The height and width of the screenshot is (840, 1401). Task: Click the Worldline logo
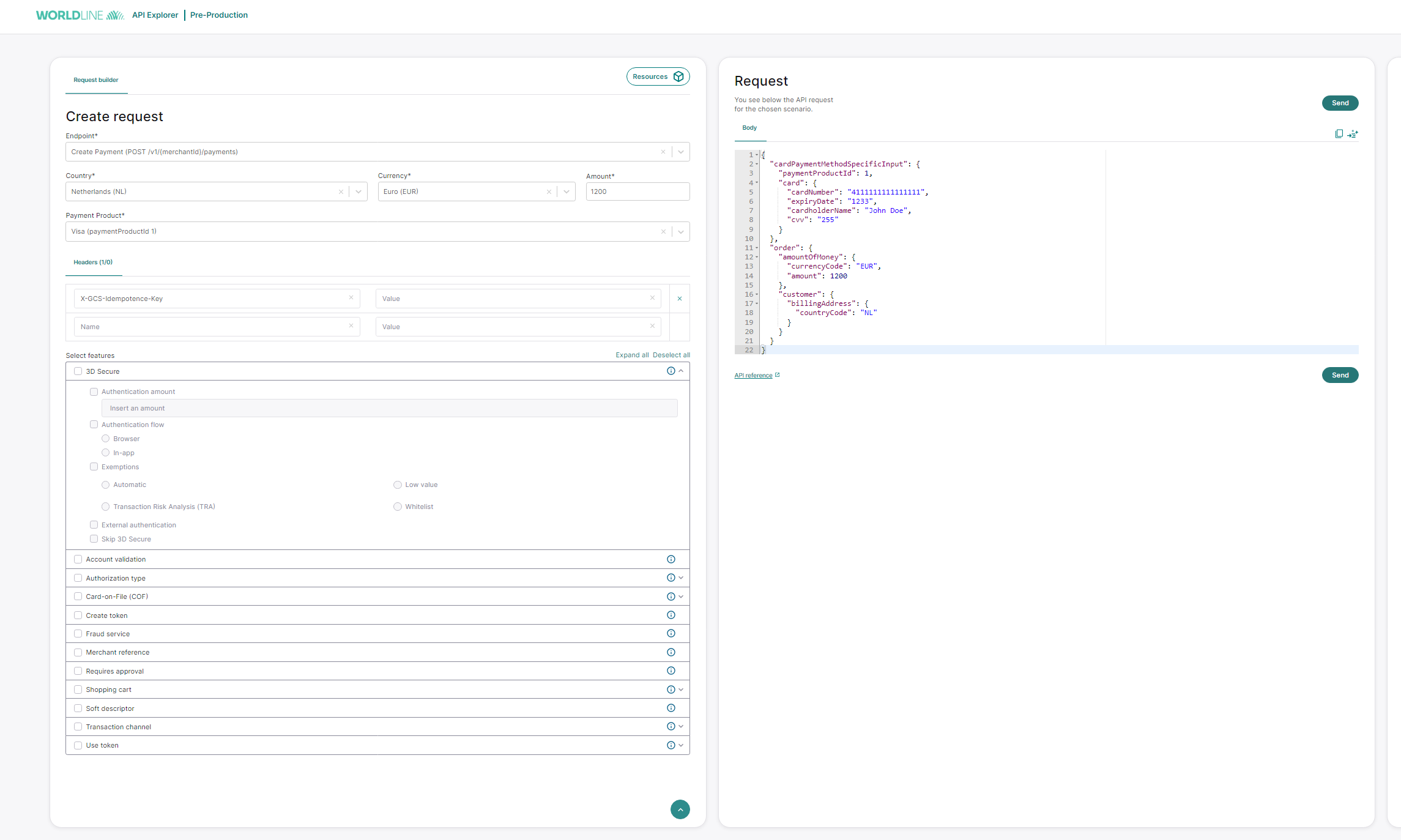(x=80, y=15)
